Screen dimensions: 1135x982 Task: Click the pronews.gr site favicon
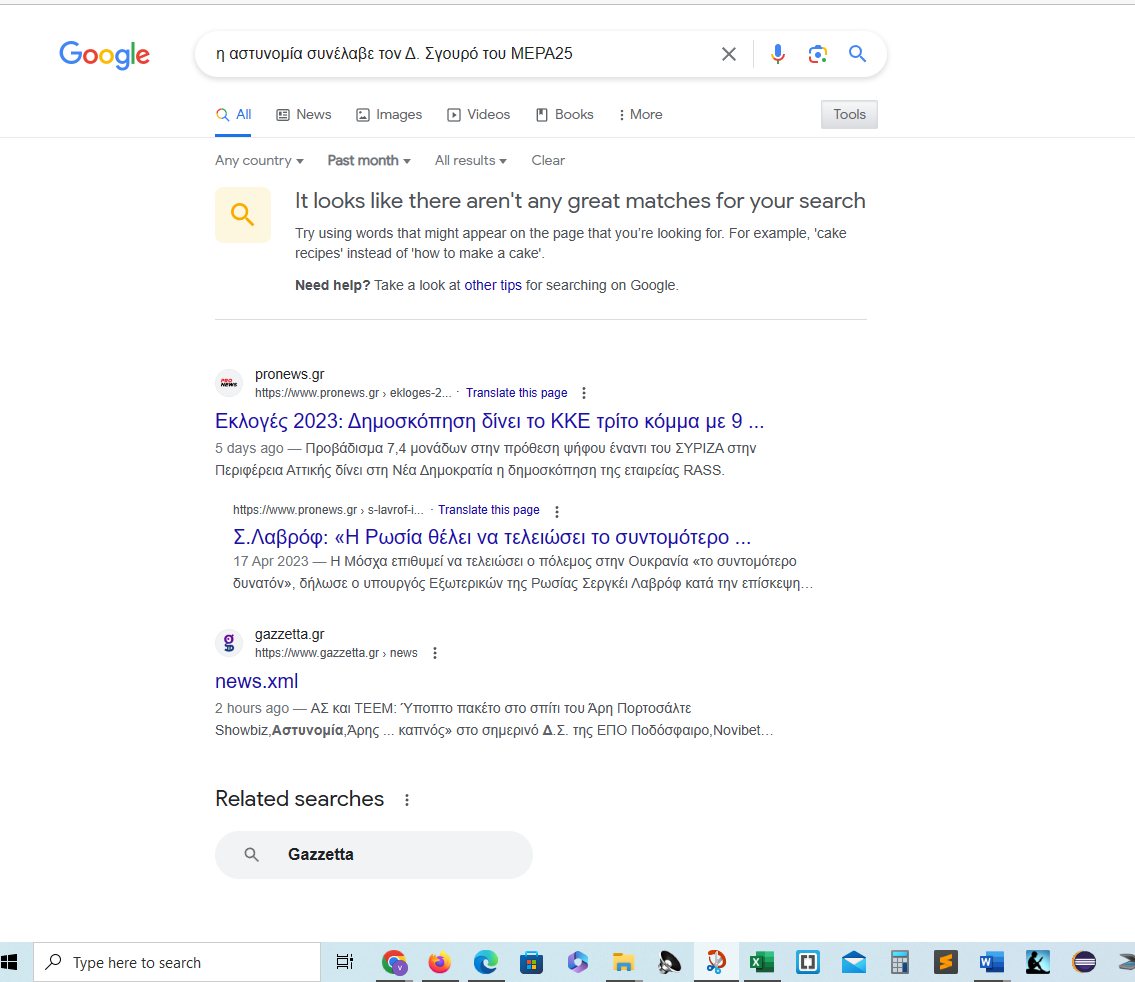pyautogui.click(x=229, y=383)
